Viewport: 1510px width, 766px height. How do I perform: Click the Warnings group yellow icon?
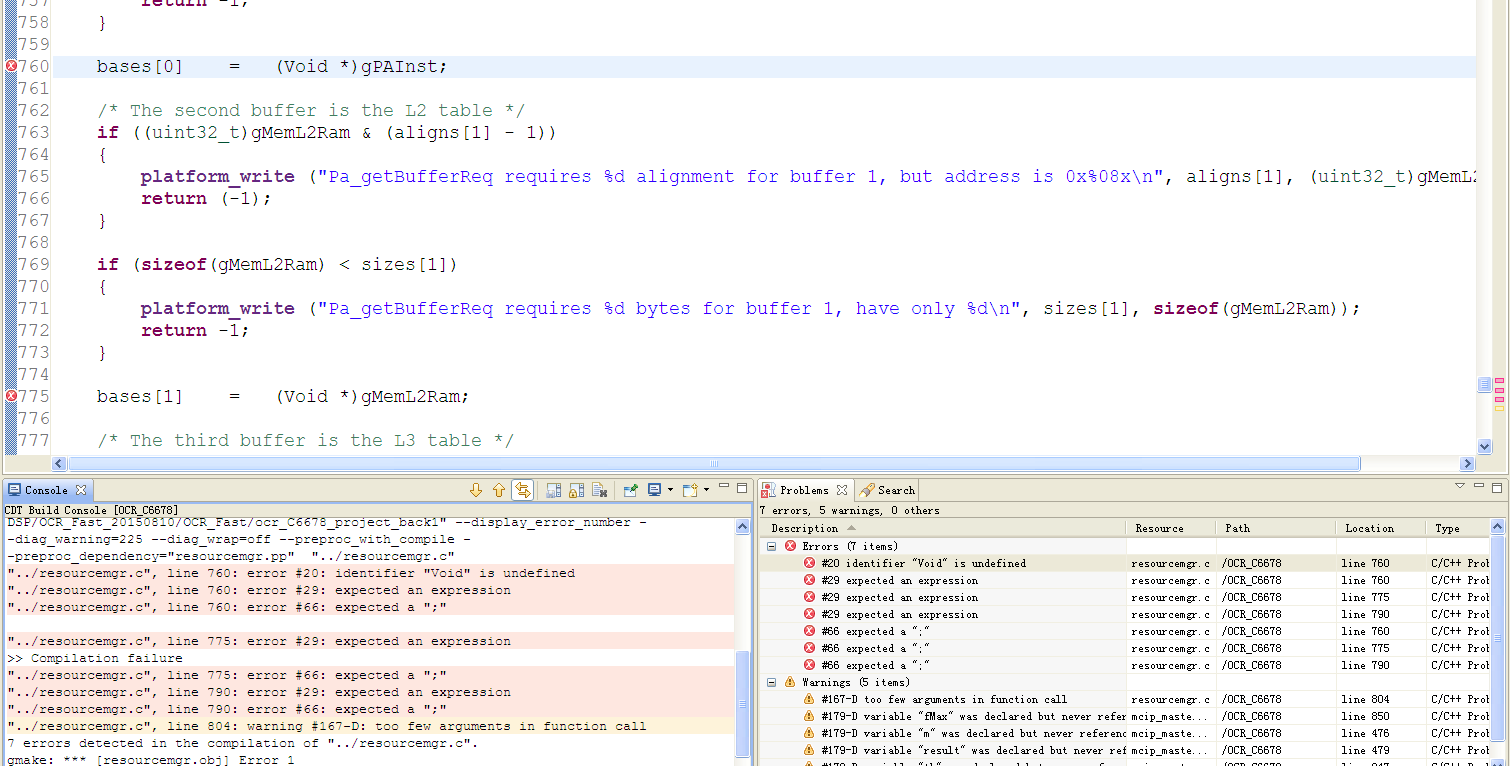(790, 682)
